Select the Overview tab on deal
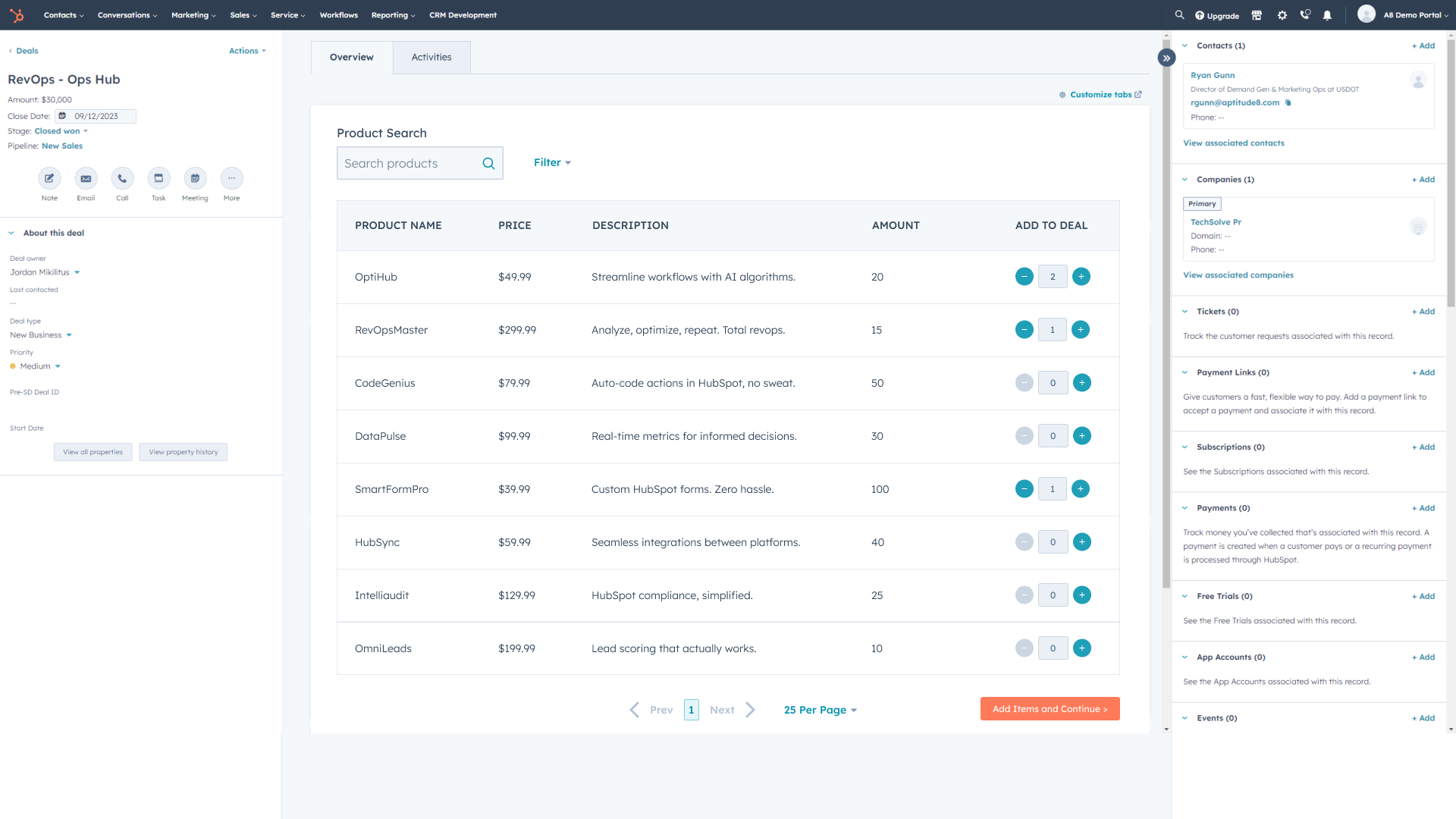The width and height of the screenshot is (1456, 819). 351,57
